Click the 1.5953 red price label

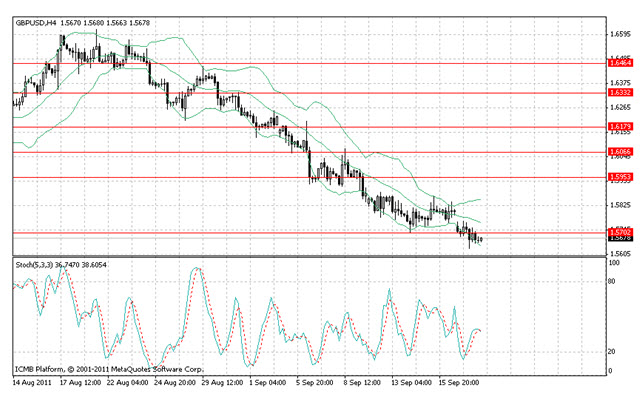pyautogui.click(x=620, y=177)
